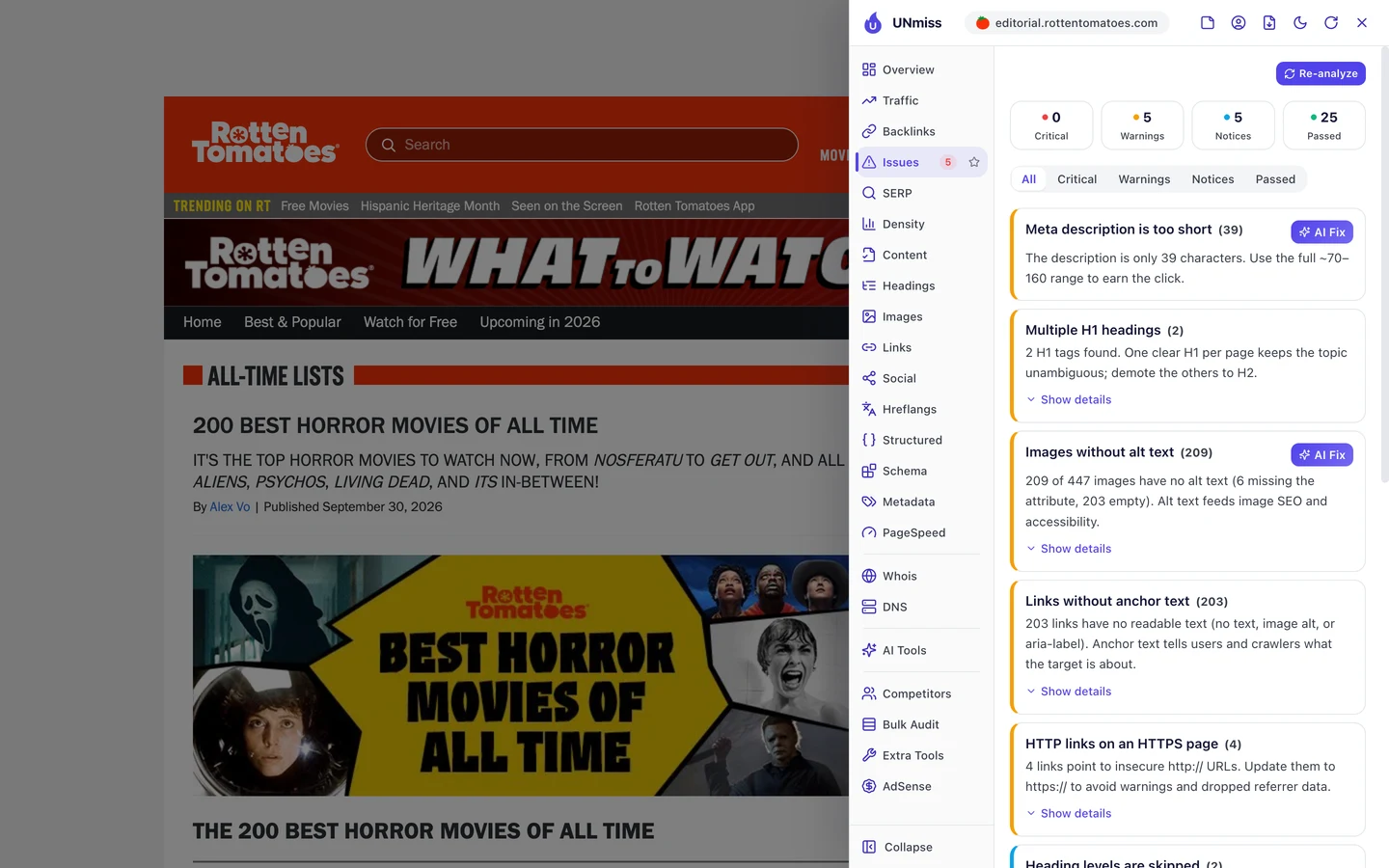This screenshot has height=868, width=1389.
Task: Click the Re-analyze button
Action: (x=1321, y=73)
